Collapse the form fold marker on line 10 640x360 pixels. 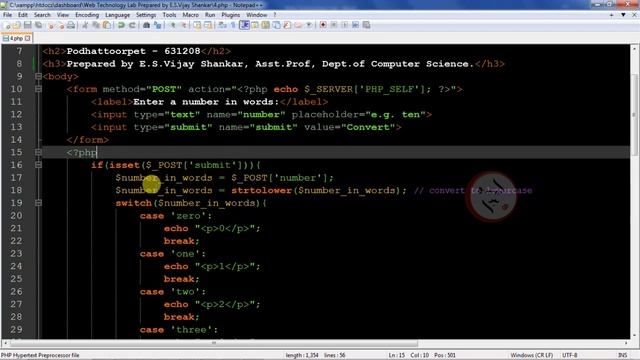[38, 89]
